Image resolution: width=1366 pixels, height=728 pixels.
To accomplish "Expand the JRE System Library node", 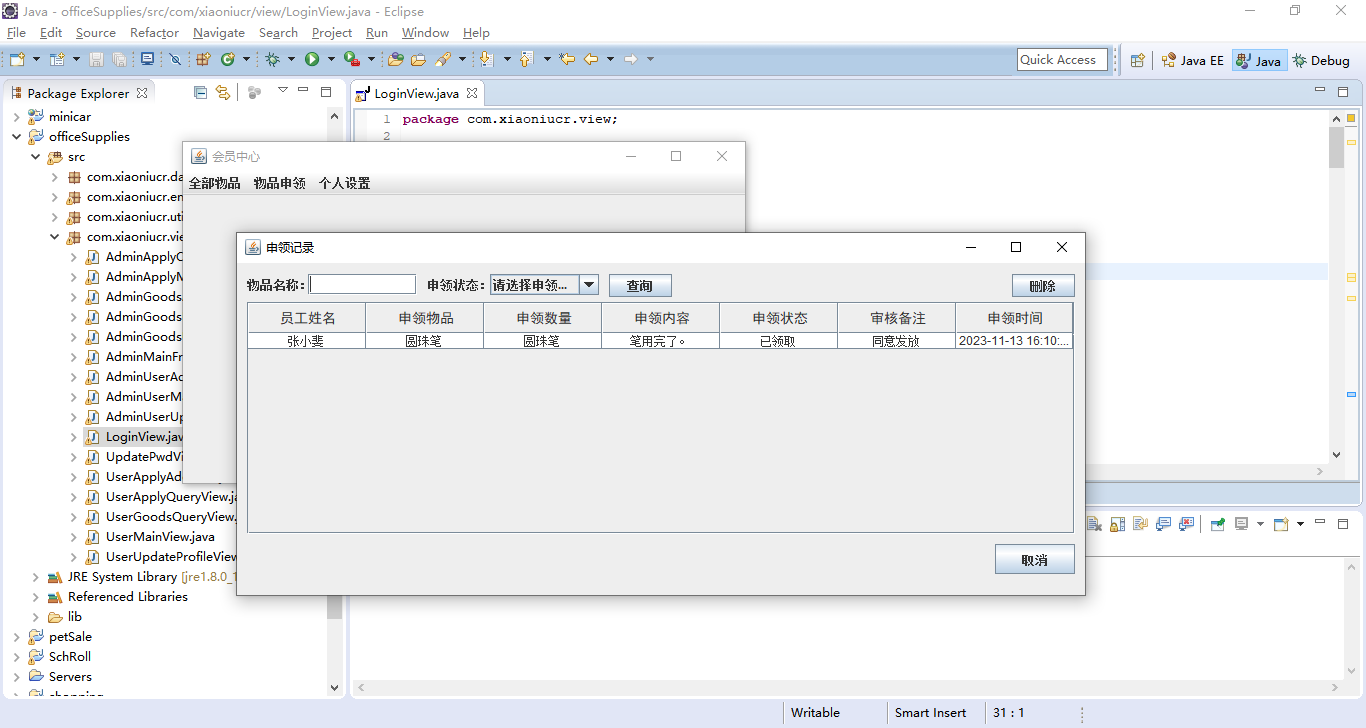I will click(x=36, y=577).
